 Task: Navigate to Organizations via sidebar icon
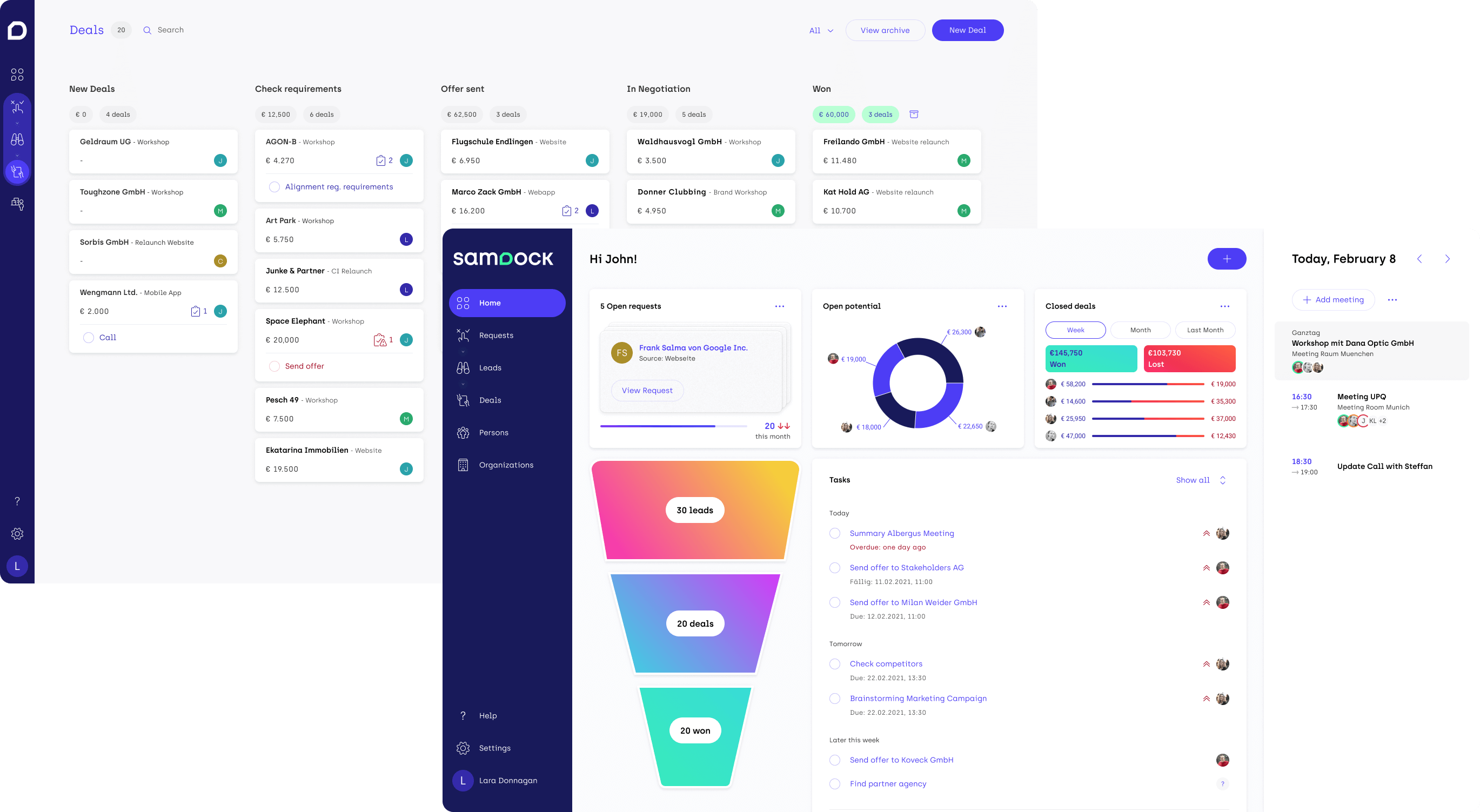pyautogui.click(x=464, y=464)
